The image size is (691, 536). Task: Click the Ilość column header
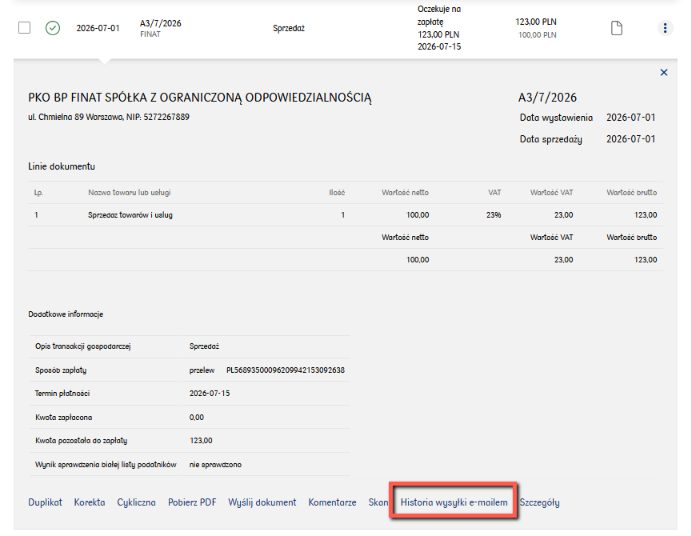point(337,193)
